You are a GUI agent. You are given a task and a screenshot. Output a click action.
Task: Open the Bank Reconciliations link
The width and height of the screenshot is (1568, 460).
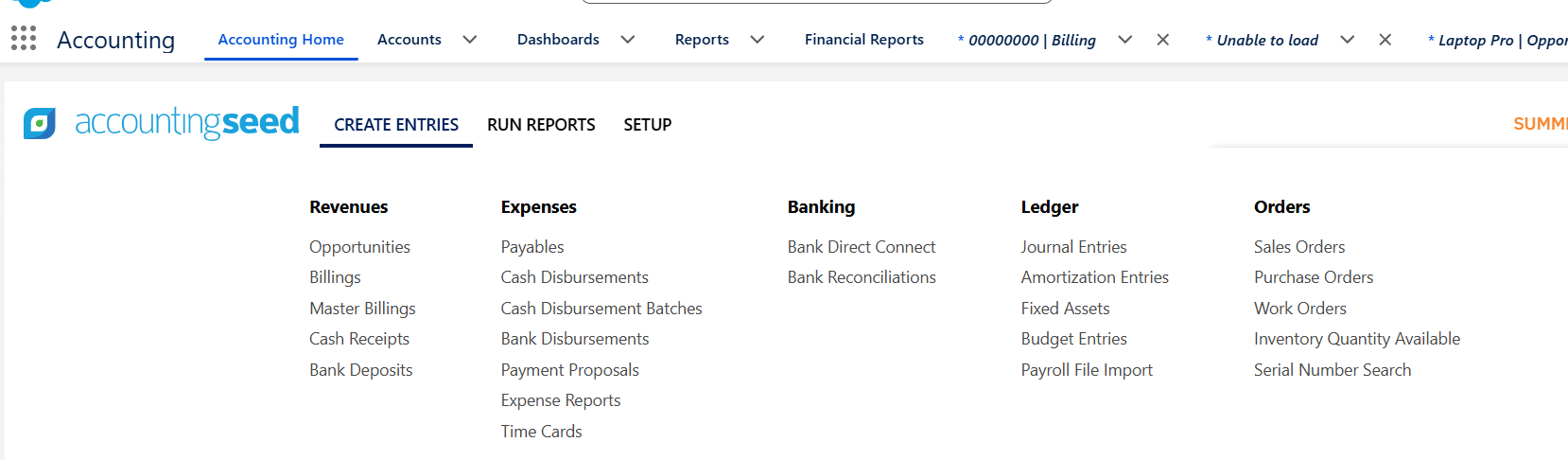click(x=862, y=277)
